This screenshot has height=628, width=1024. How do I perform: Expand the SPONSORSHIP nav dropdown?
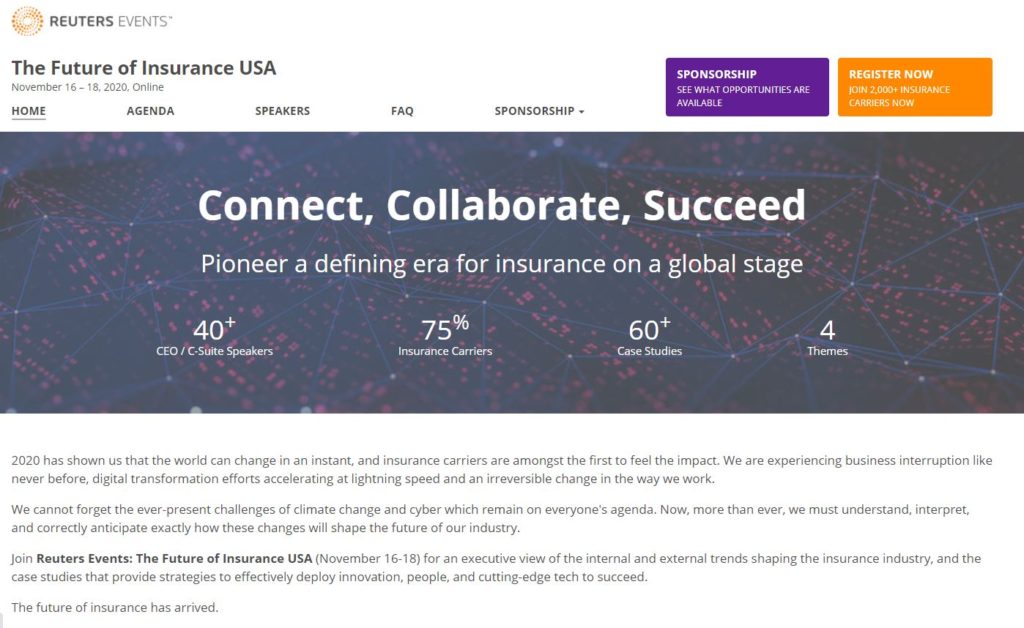(x=539, y=111)
